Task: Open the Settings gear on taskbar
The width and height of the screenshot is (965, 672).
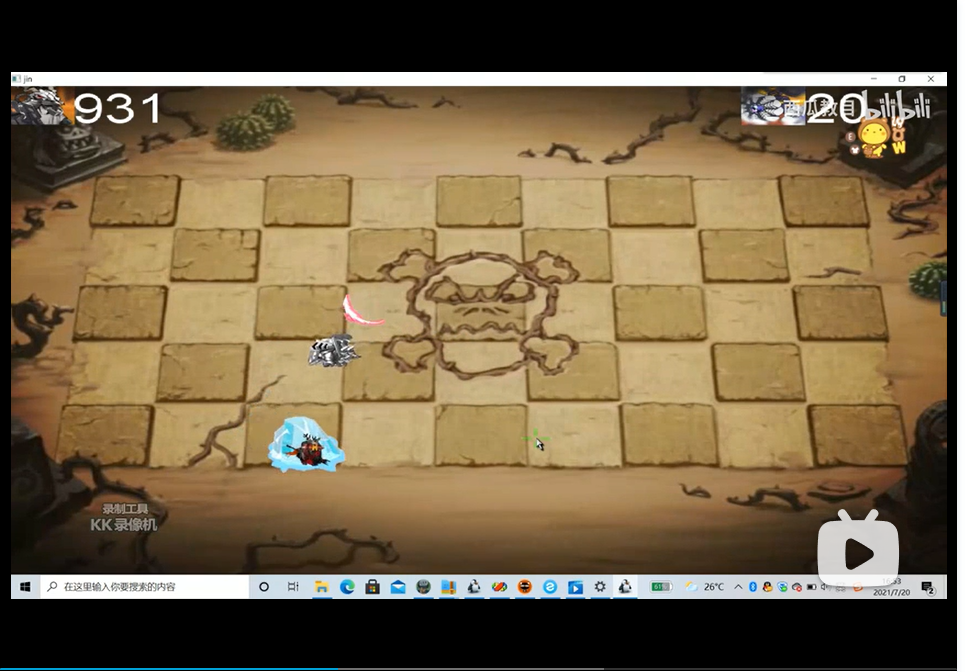Action: point(600,587)
